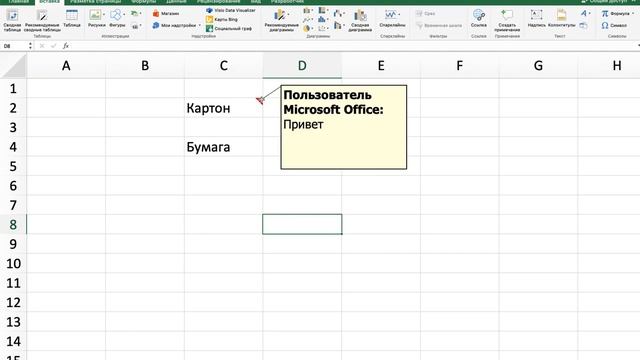
Task: Insert a SmartArt graphic
Action: pyautogui.click(x=134, y=14)
